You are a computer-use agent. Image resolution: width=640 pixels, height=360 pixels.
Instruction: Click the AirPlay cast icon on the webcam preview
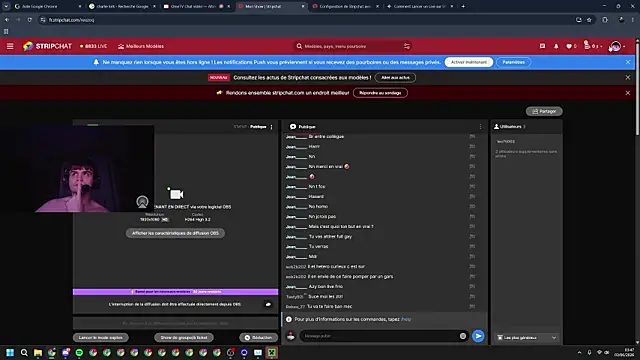click(142, 202)
